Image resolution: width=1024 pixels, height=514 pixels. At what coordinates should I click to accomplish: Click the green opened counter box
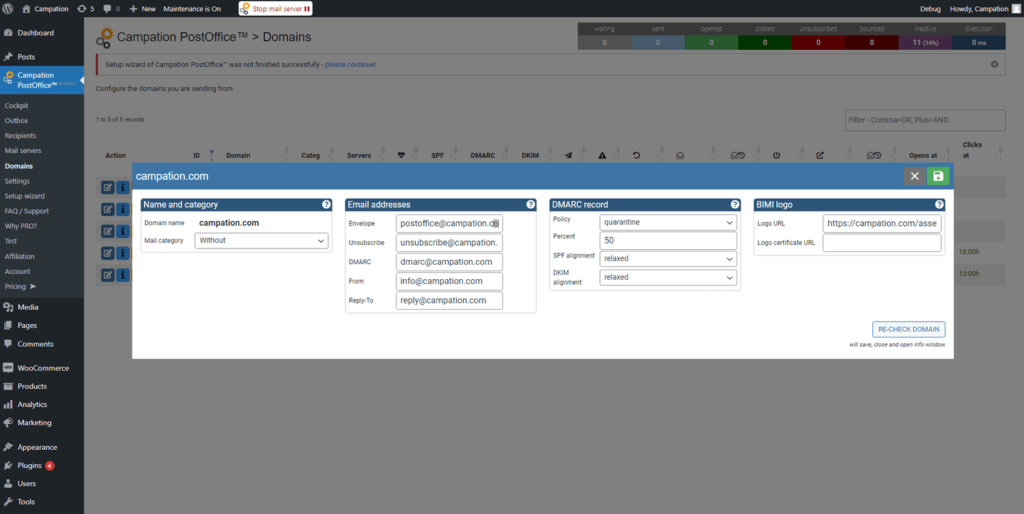pos(711,42)
